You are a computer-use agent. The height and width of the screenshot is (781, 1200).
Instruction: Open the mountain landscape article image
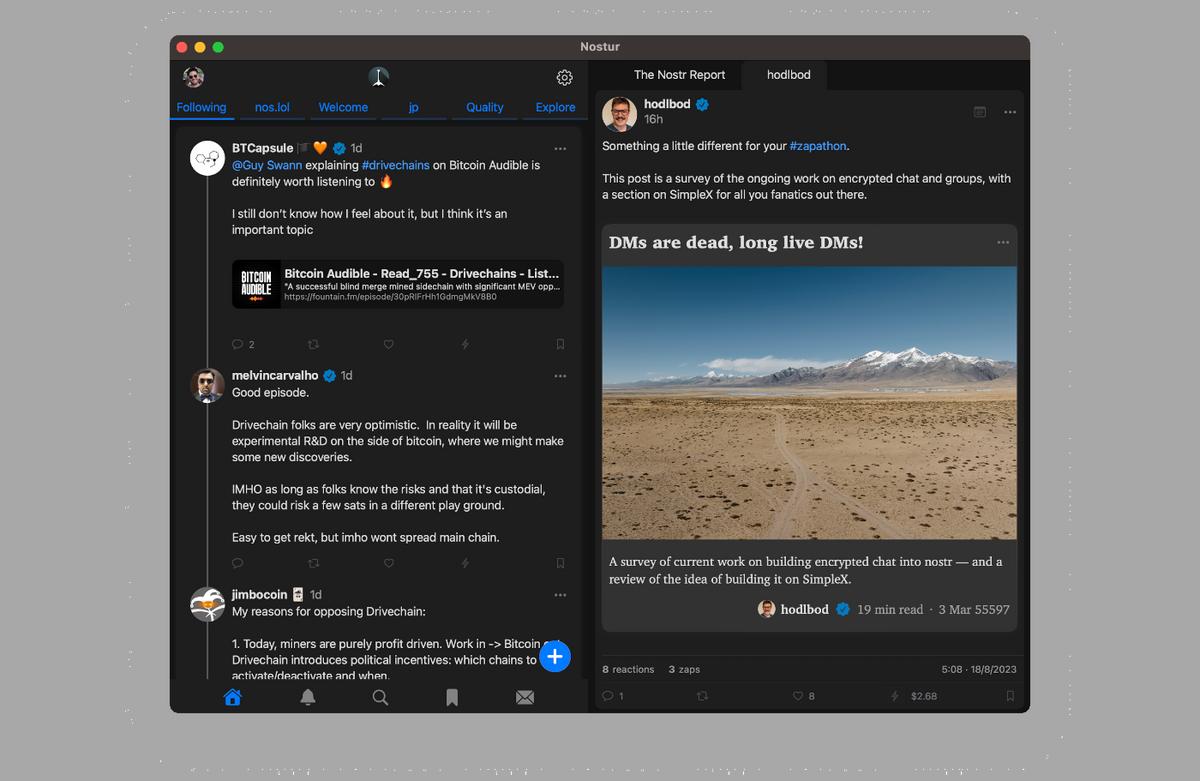click(x=809, y=402)
